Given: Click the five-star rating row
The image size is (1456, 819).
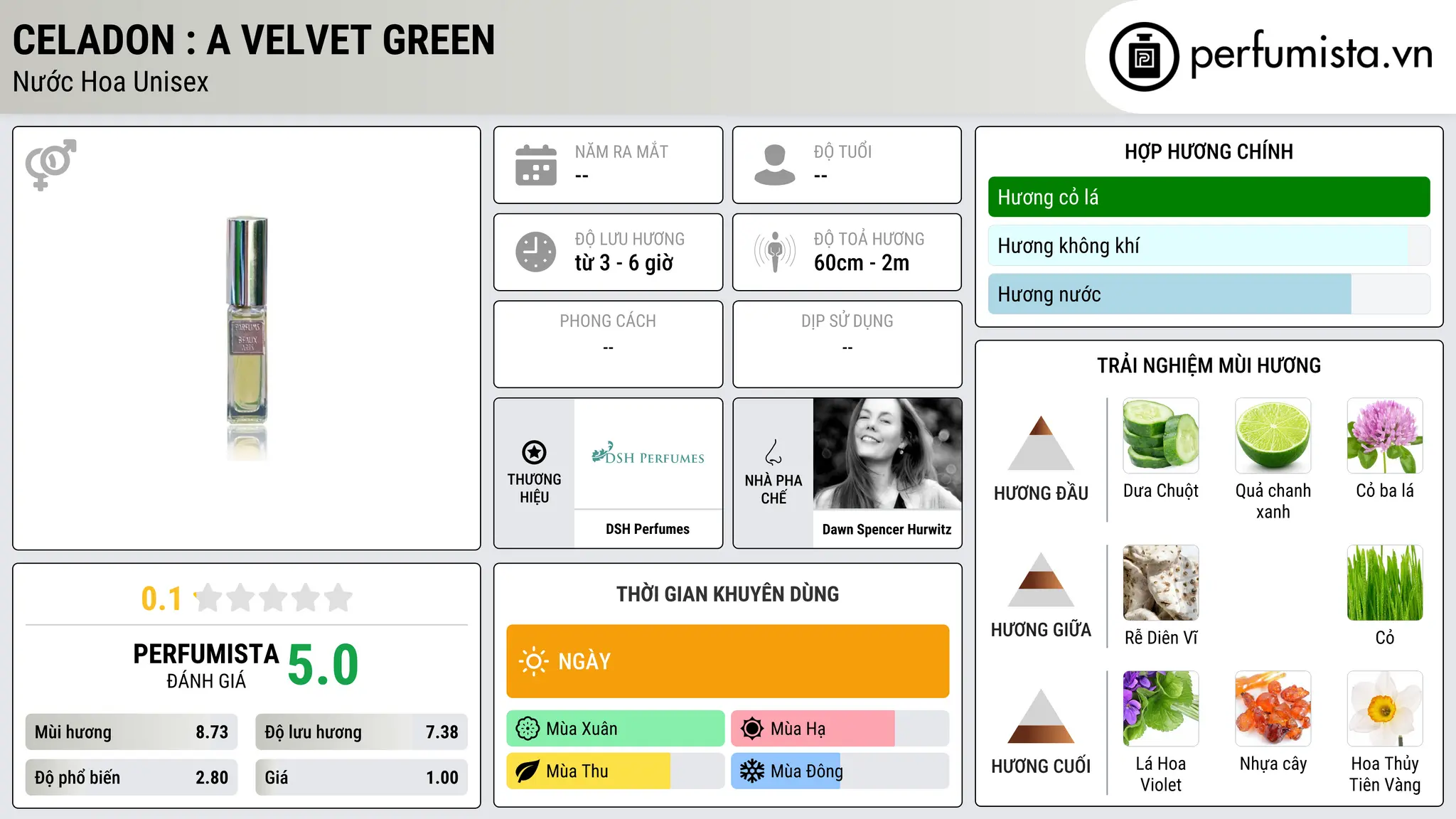Looking at the screenshot, I should [x=274, y=598].
